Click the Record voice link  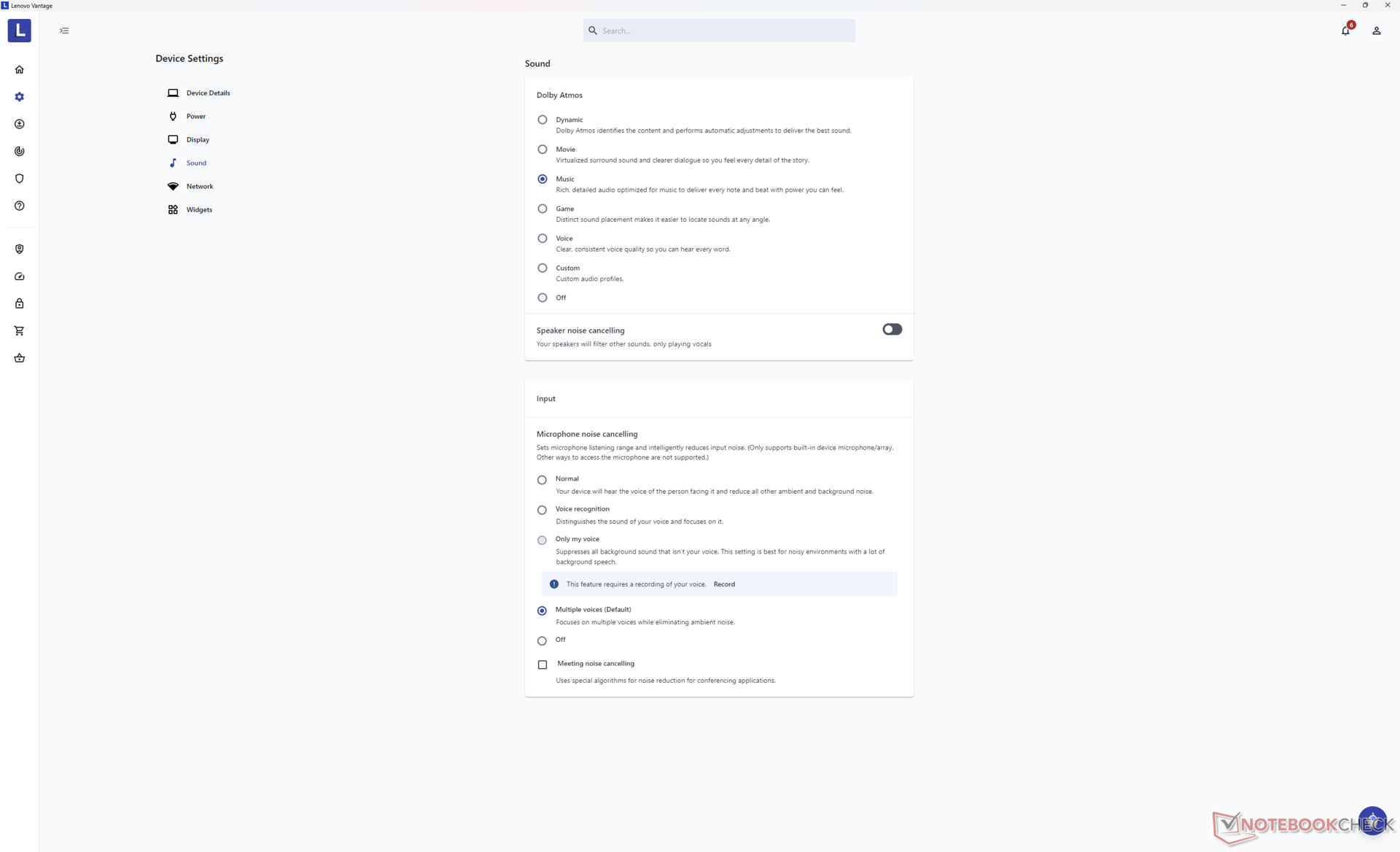click(723, 584)
